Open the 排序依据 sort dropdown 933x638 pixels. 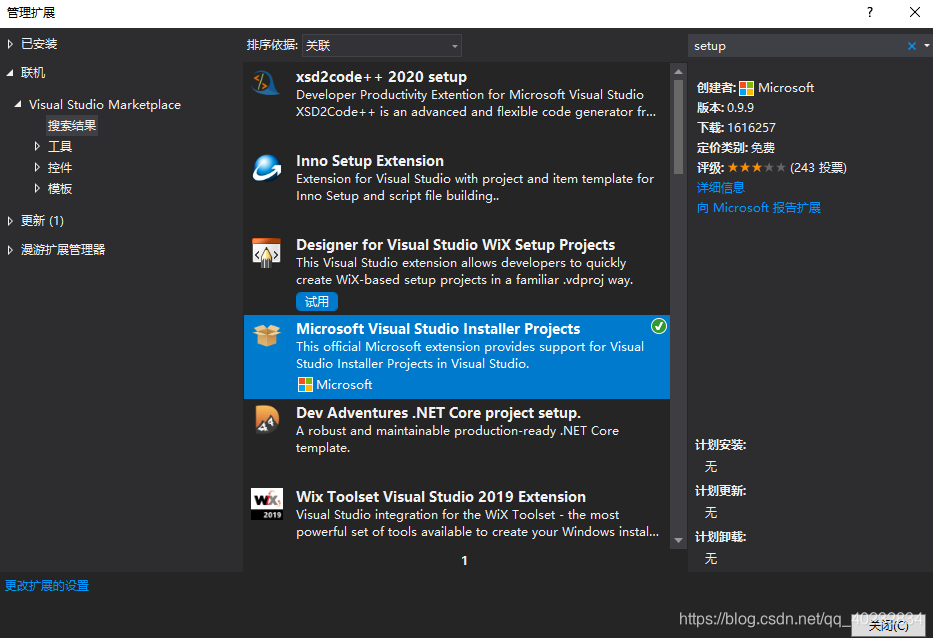point(382,46)
